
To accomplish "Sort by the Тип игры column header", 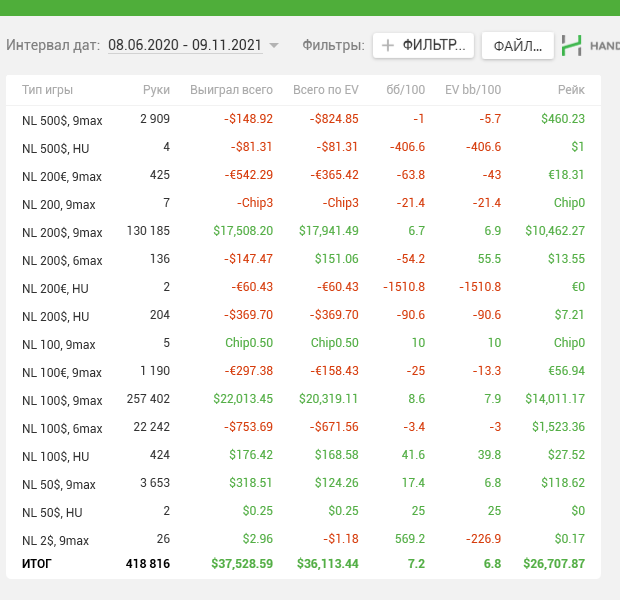I will click(47, 90).
